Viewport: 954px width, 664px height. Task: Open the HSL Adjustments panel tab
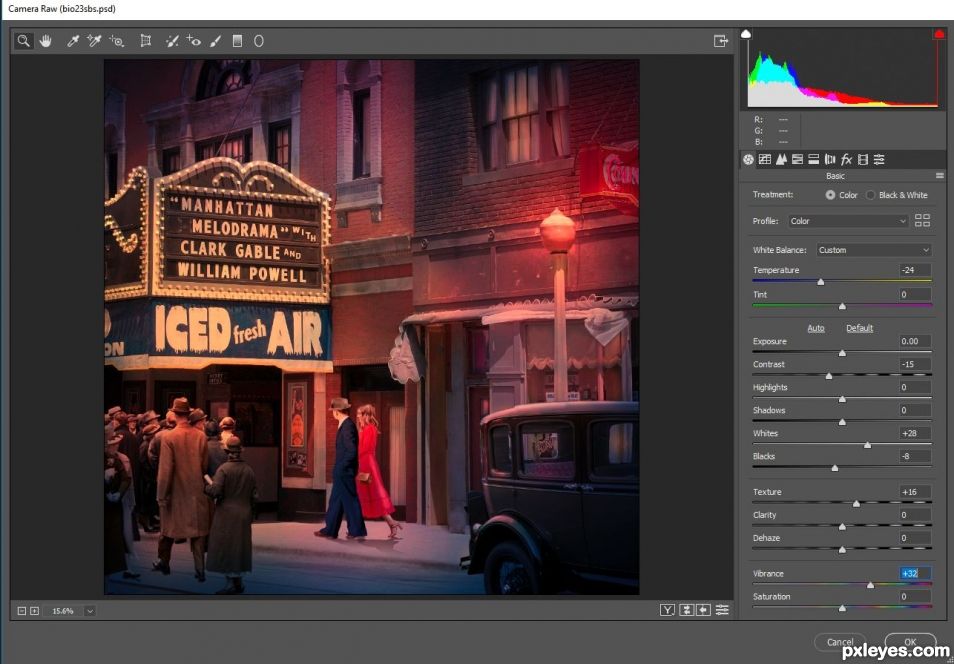coord(798,159)
